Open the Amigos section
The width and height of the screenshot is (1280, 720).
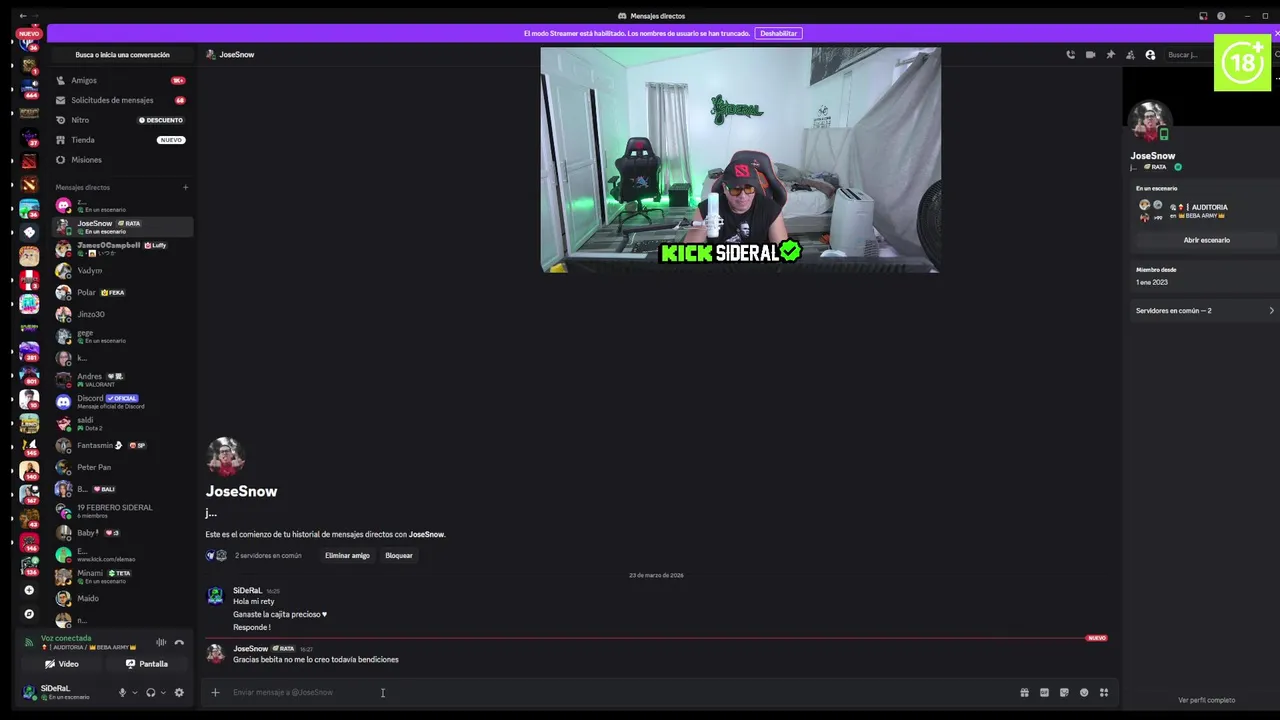121,80
